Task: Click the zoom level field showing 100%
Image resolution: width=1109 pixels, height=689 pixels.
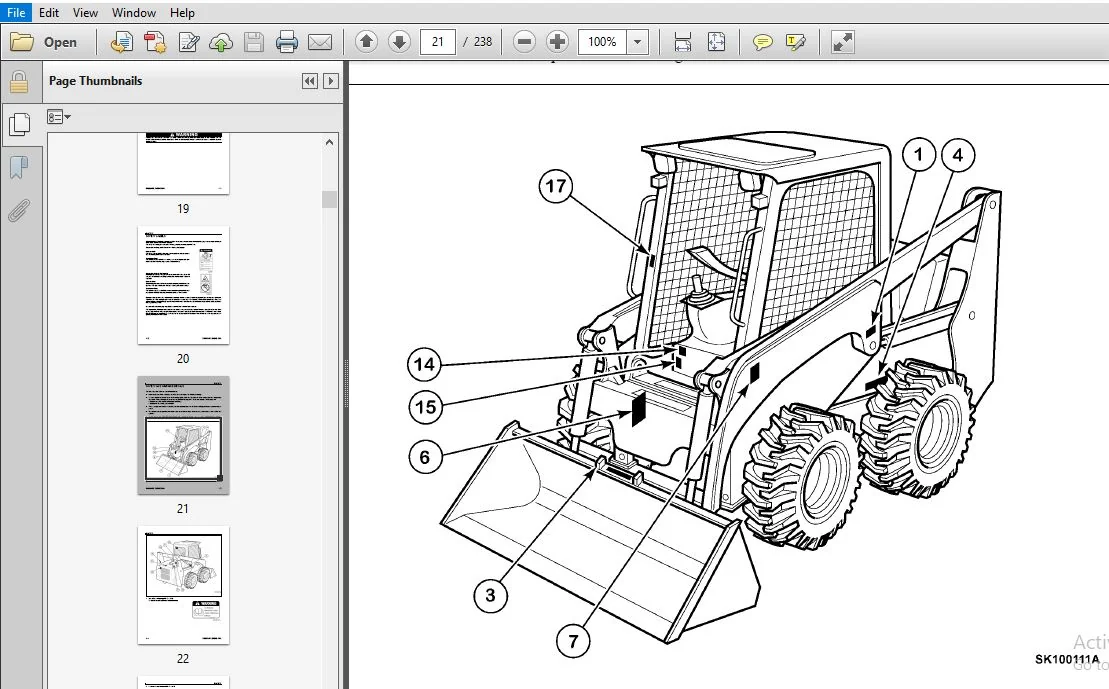Action: coord(603,42)
